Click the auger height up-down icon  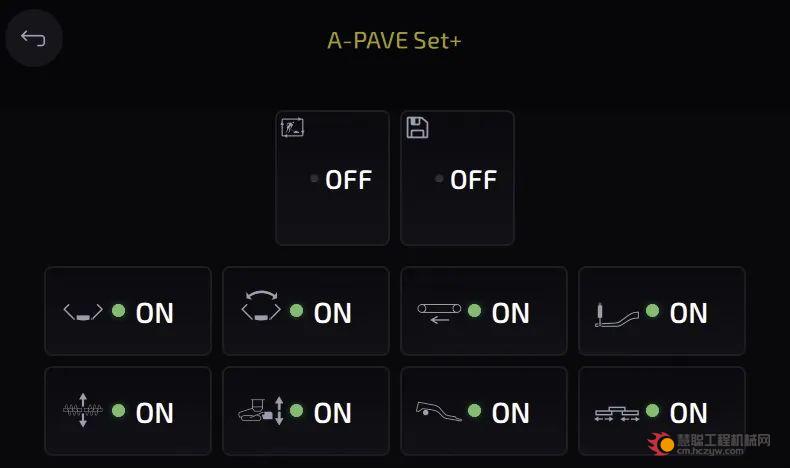coord(83,410)
